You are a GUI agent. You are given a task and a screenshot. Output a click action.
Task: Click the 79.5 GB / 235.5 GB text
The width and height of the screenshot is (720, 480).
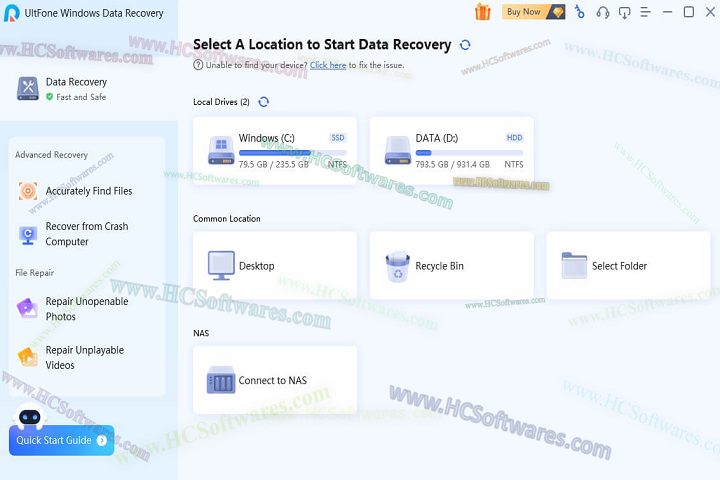(274, 164)
